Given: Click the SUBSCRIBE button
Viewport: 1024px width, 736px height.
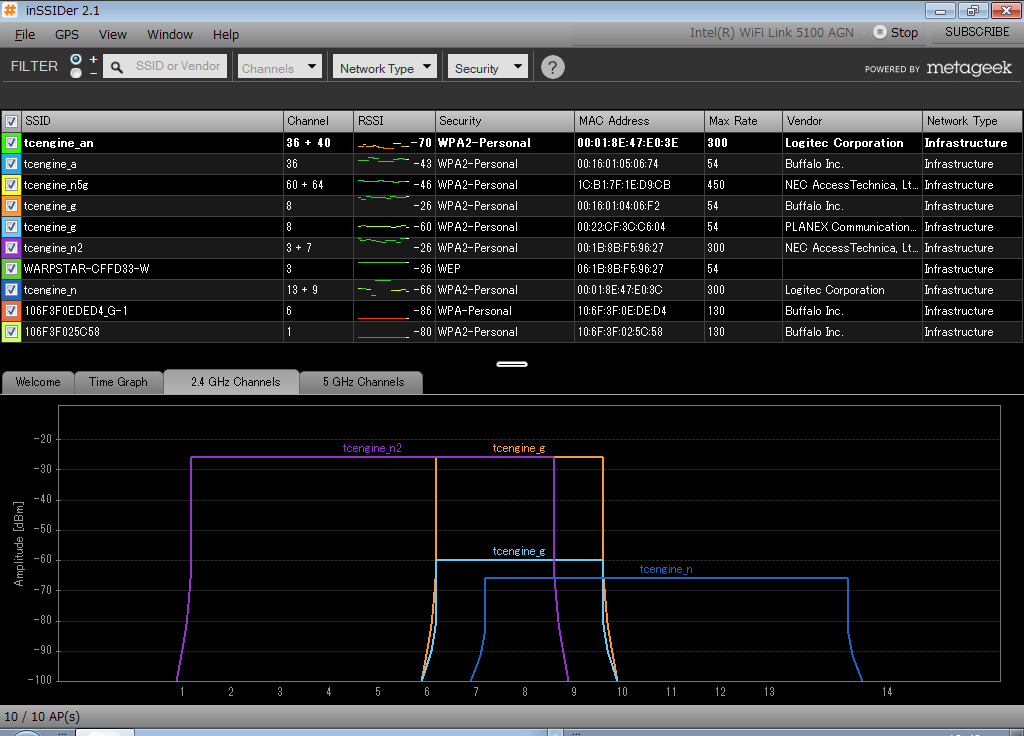Looking at the screenshot, I should pos(977,31).
